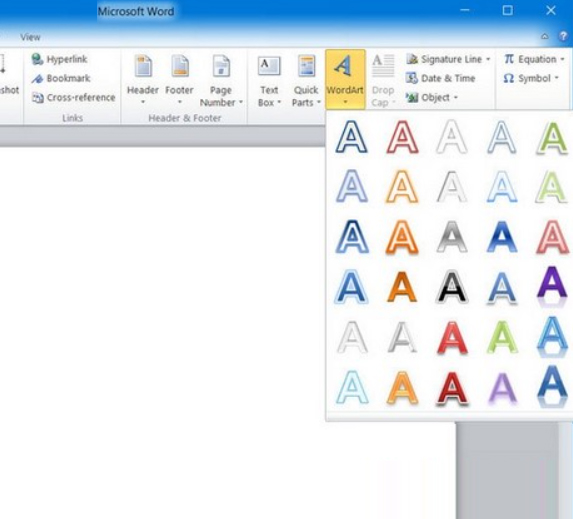Open the Header gallery
Screen dimensions: 573x519
coord(143,80)
